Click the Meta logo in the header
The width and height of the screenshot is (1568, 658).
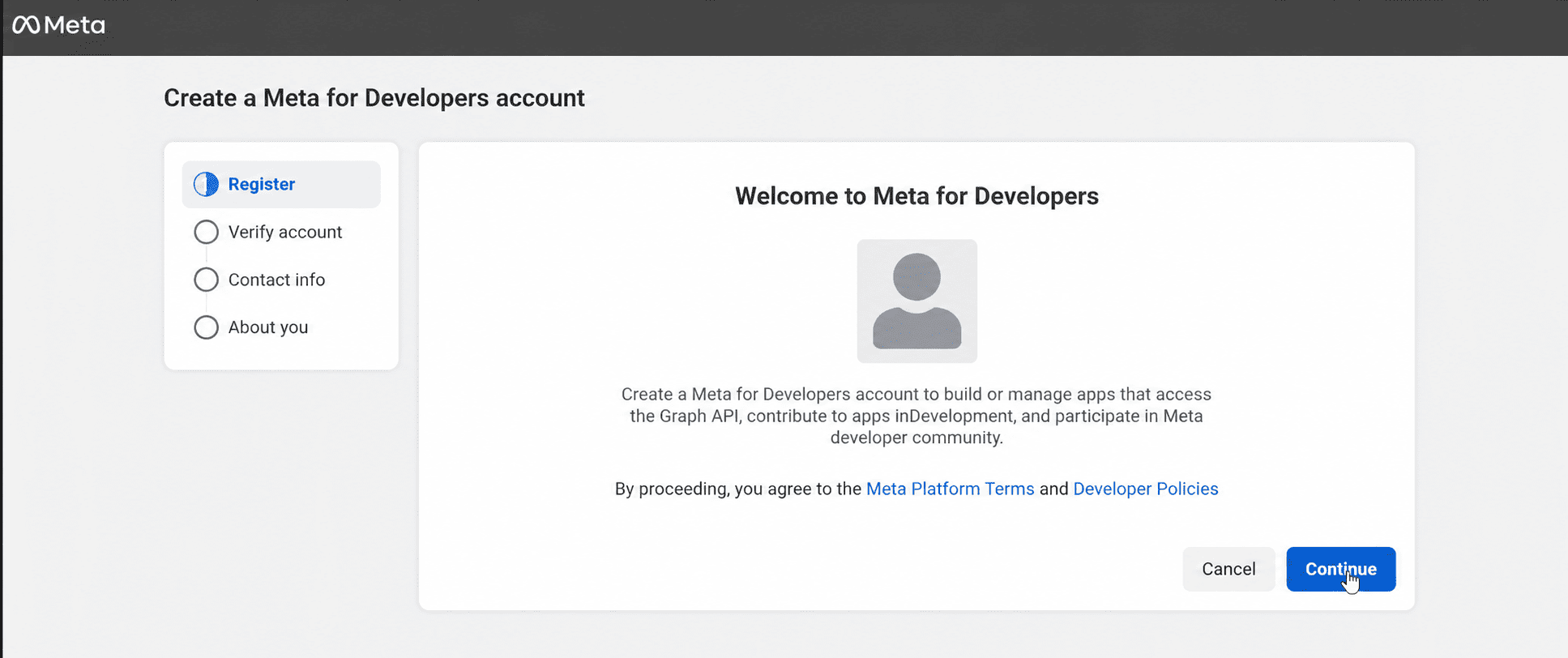pos(58,25)
